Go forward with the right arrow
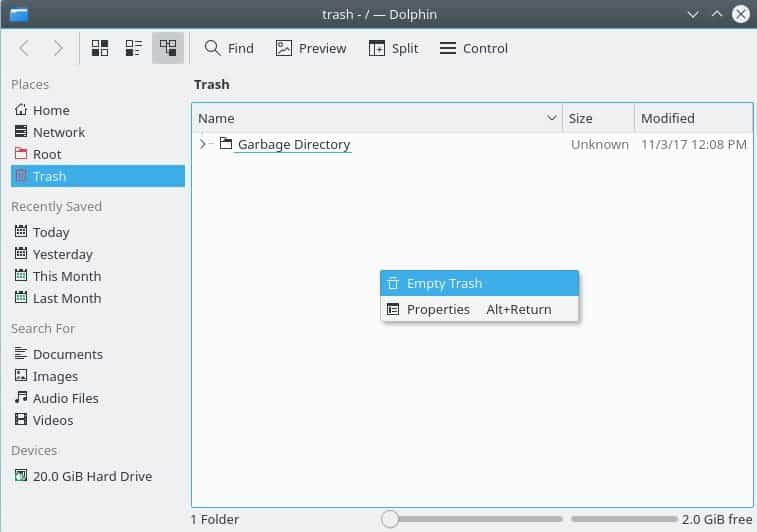The height and width of the screenshot is (532, 757). coord(58,48)
